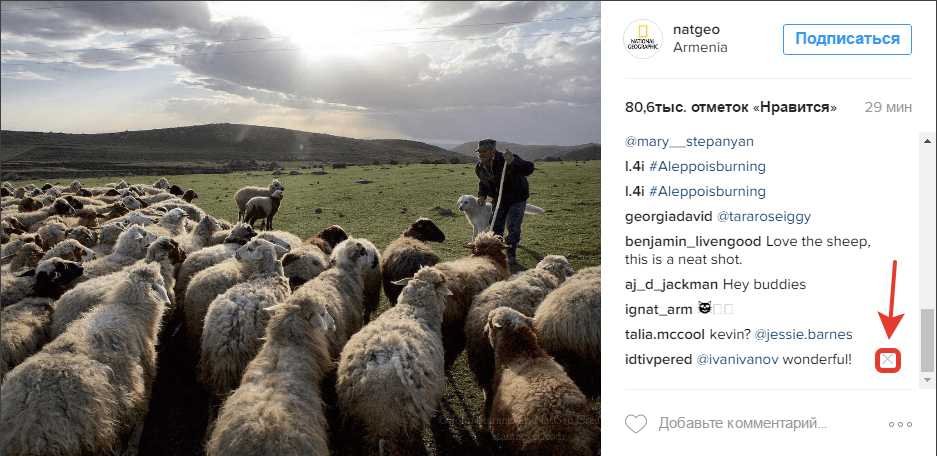Image resolution: width=937 pixels, height=456 pixels.
Task: Click the Добавьте комментарий input field
Action: click(743, 424)
